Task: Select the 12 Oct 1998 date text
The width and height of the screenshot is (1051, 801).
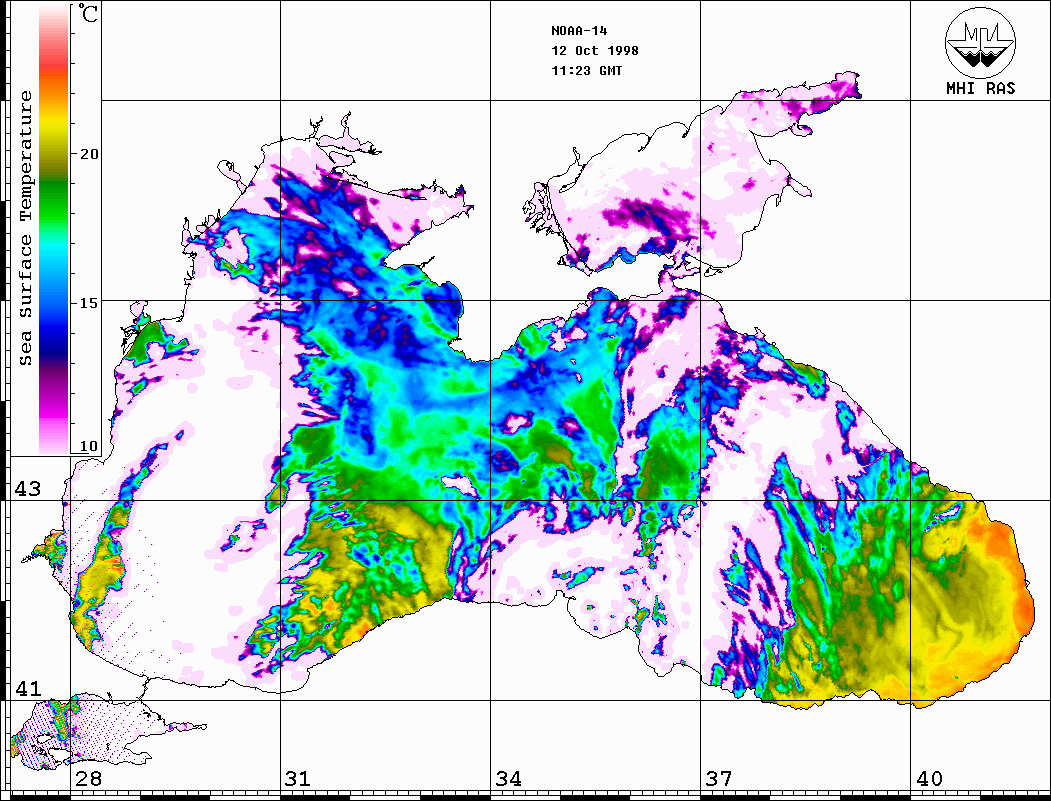Action: [x=594, y=50]
